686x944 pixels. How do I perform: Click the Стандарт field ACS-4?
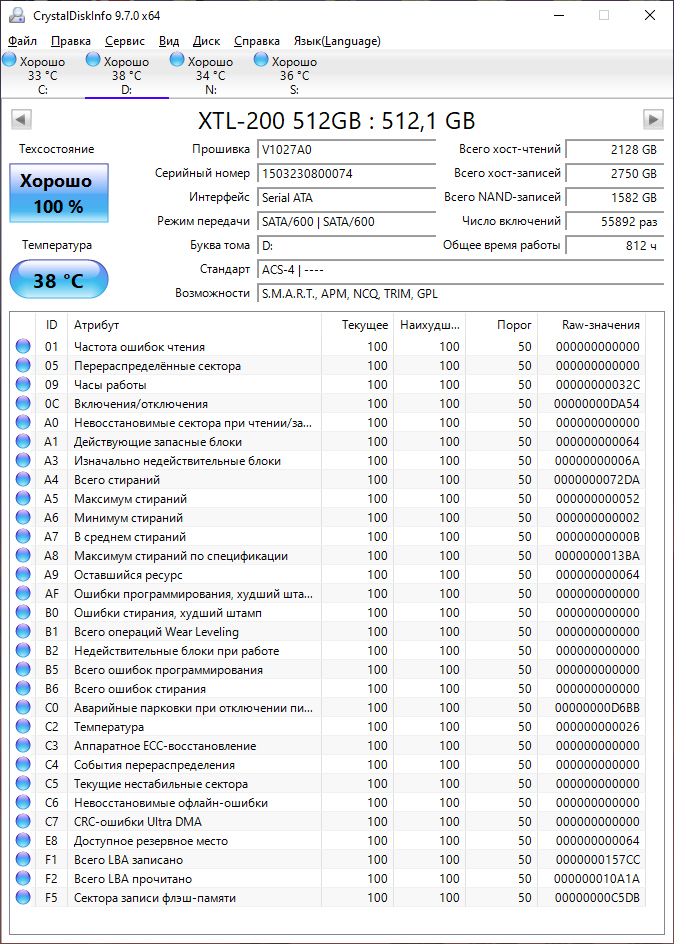[461, 270]
